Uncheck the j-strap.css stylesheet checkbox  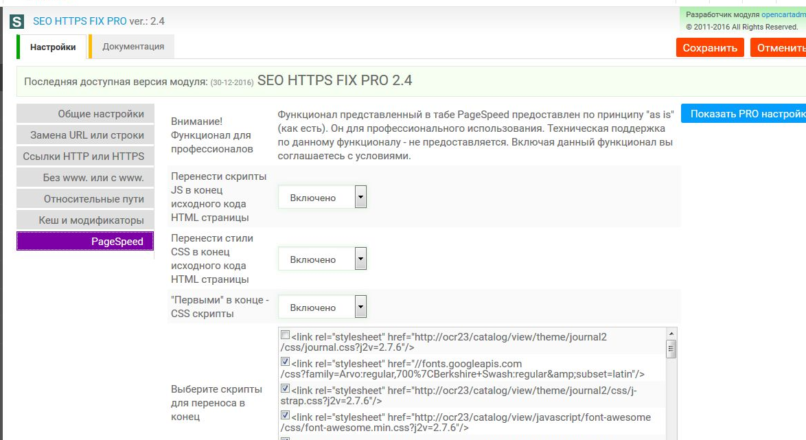point(285,389)
